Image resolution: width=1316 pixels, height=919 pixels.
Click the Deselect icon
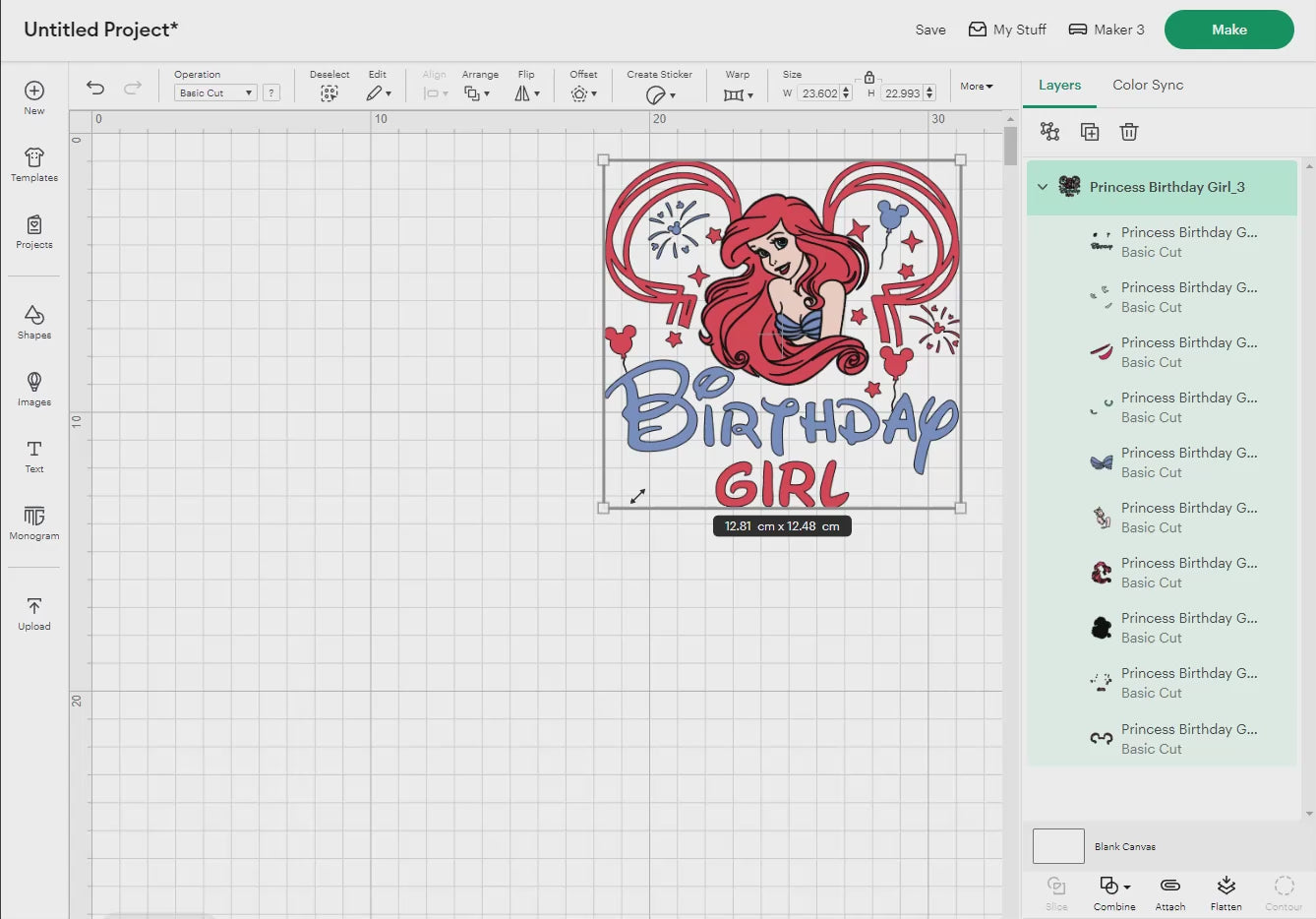pos(329,93)
